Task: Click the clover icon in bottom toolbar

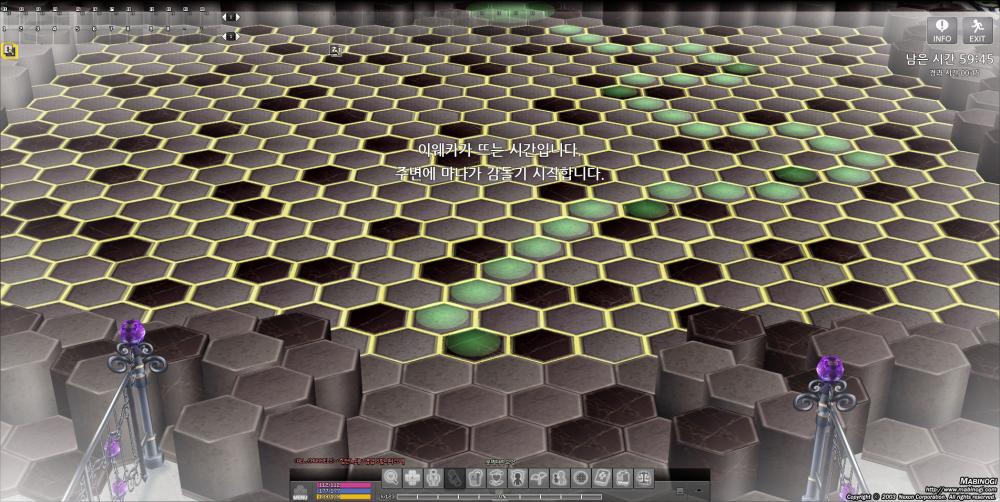Action: point(412,478)
